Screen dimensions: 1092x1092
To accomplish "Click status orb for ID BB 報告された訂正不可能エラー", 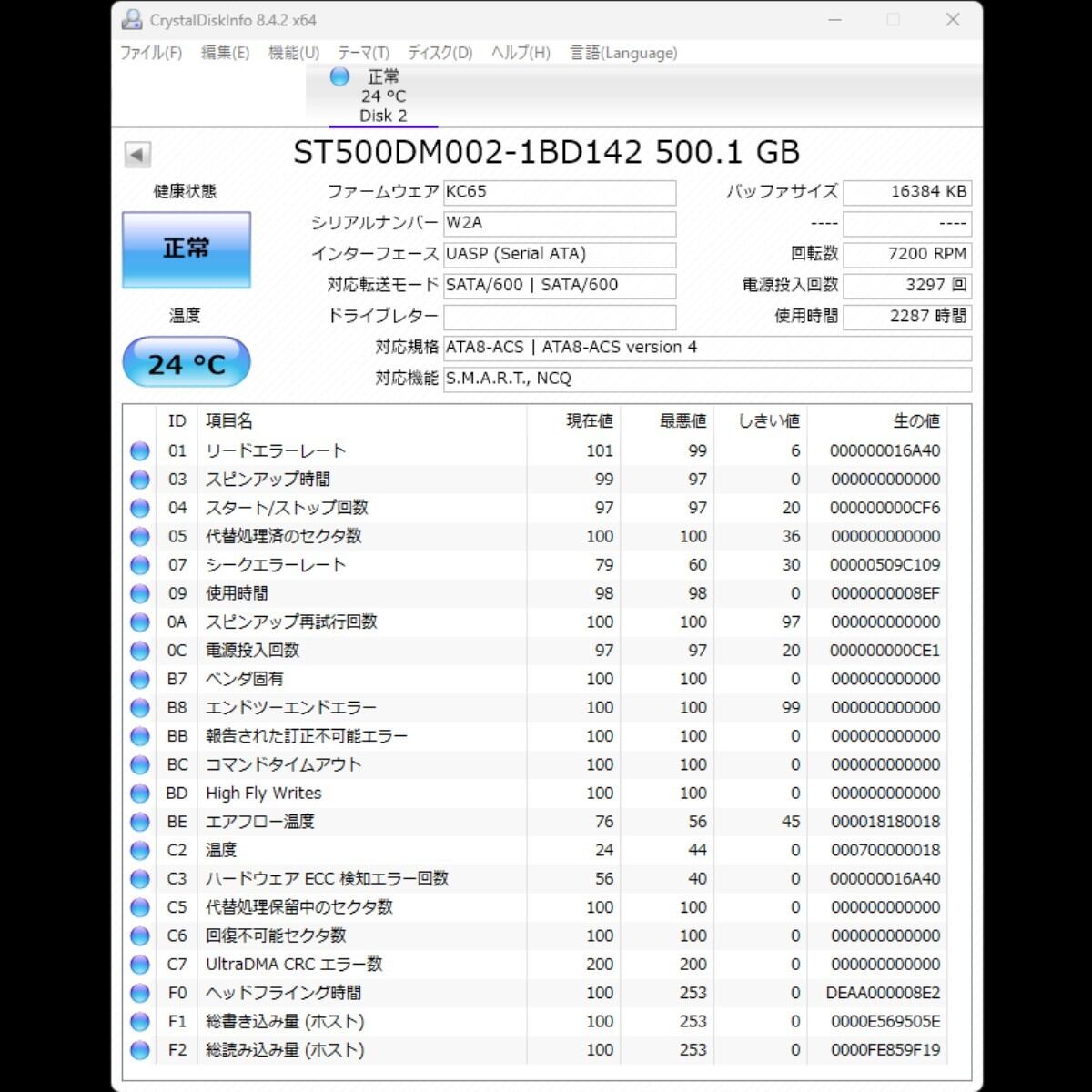I will 139,736.
